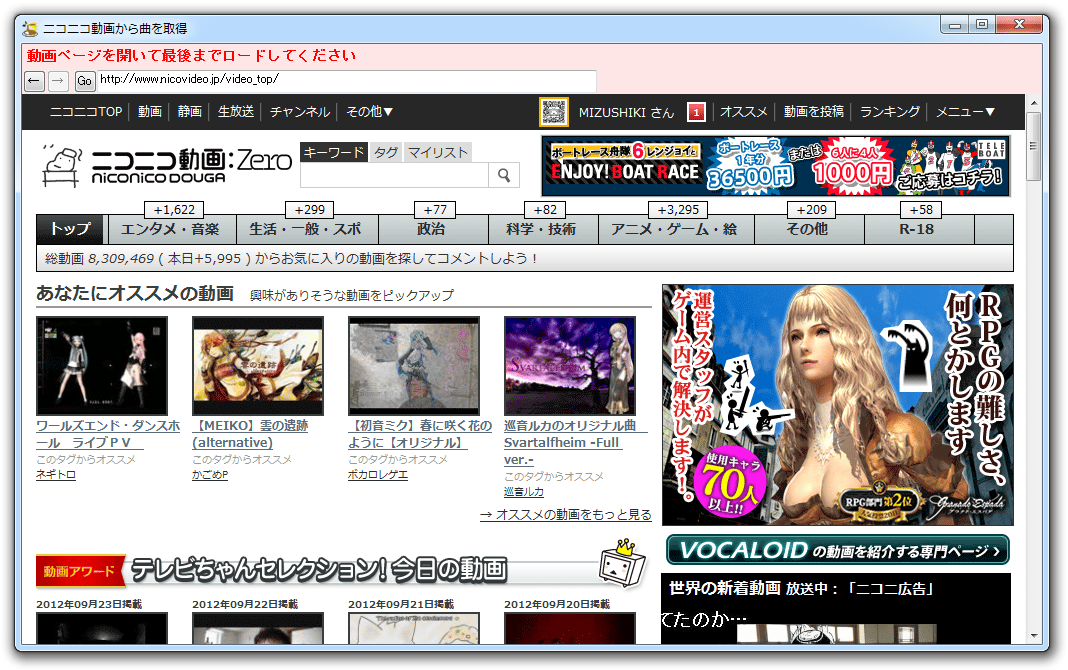Click the 動画アワード red label
The height and width of the screenshot is (670, 1068).
(79, 571)
